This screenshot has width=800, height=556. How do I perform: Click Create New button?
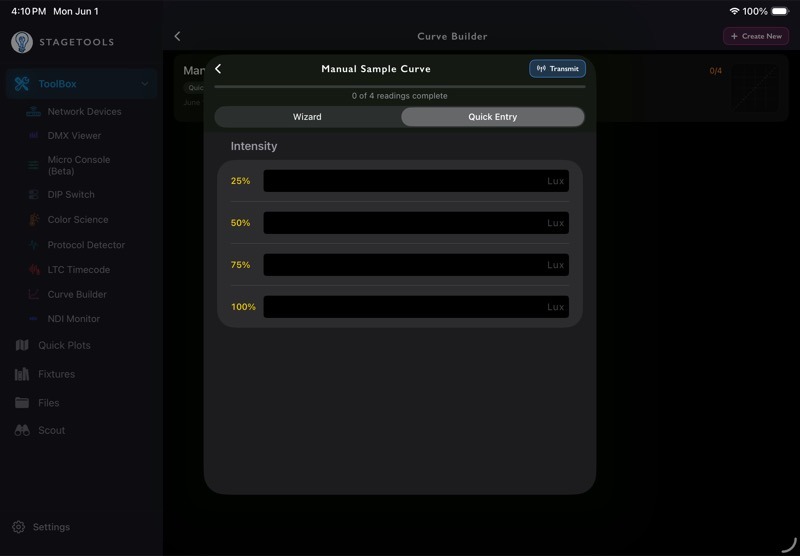point(756,36)
